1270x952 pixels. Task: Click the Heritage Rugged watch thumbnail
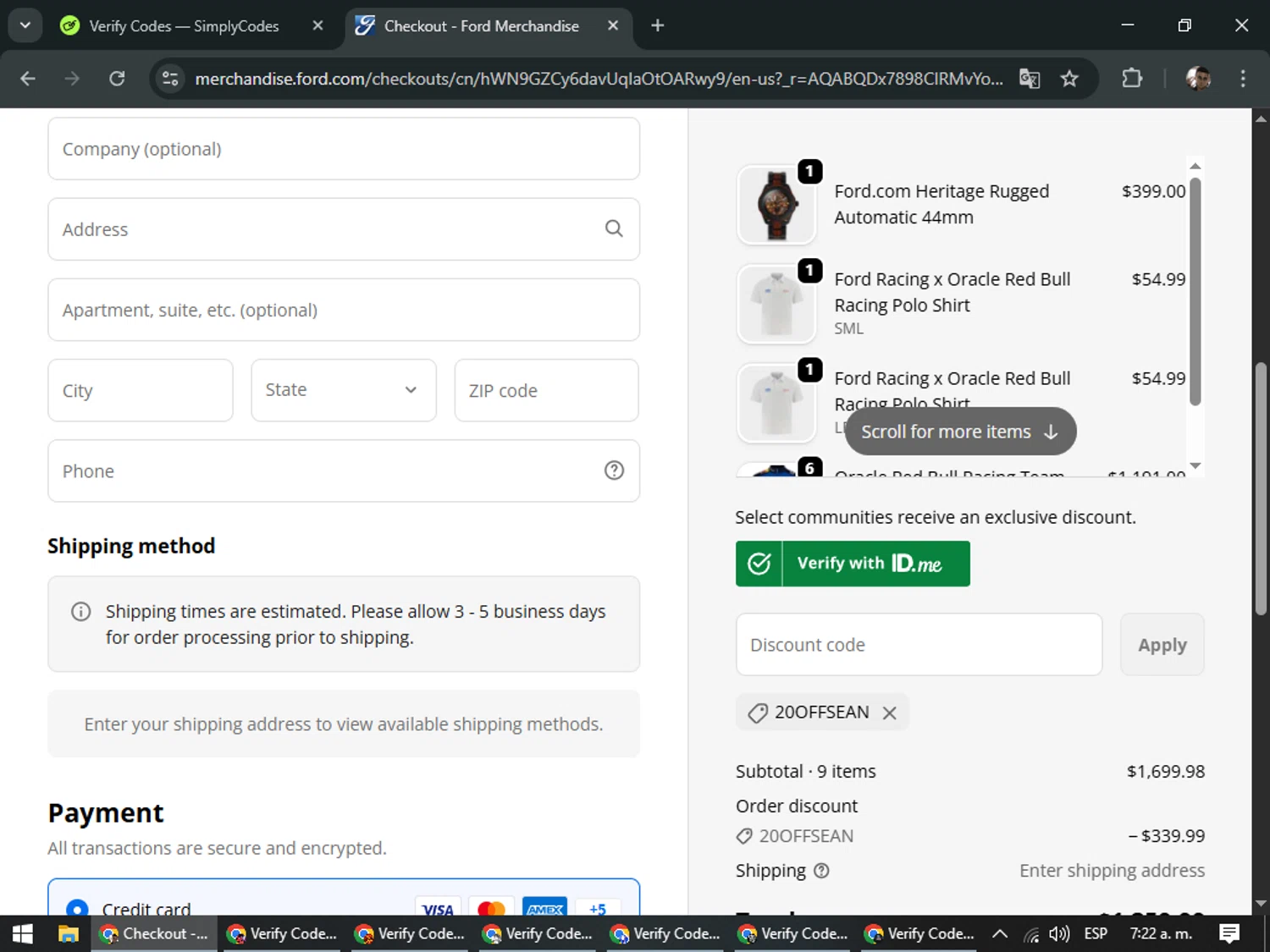tap(776, 205)
